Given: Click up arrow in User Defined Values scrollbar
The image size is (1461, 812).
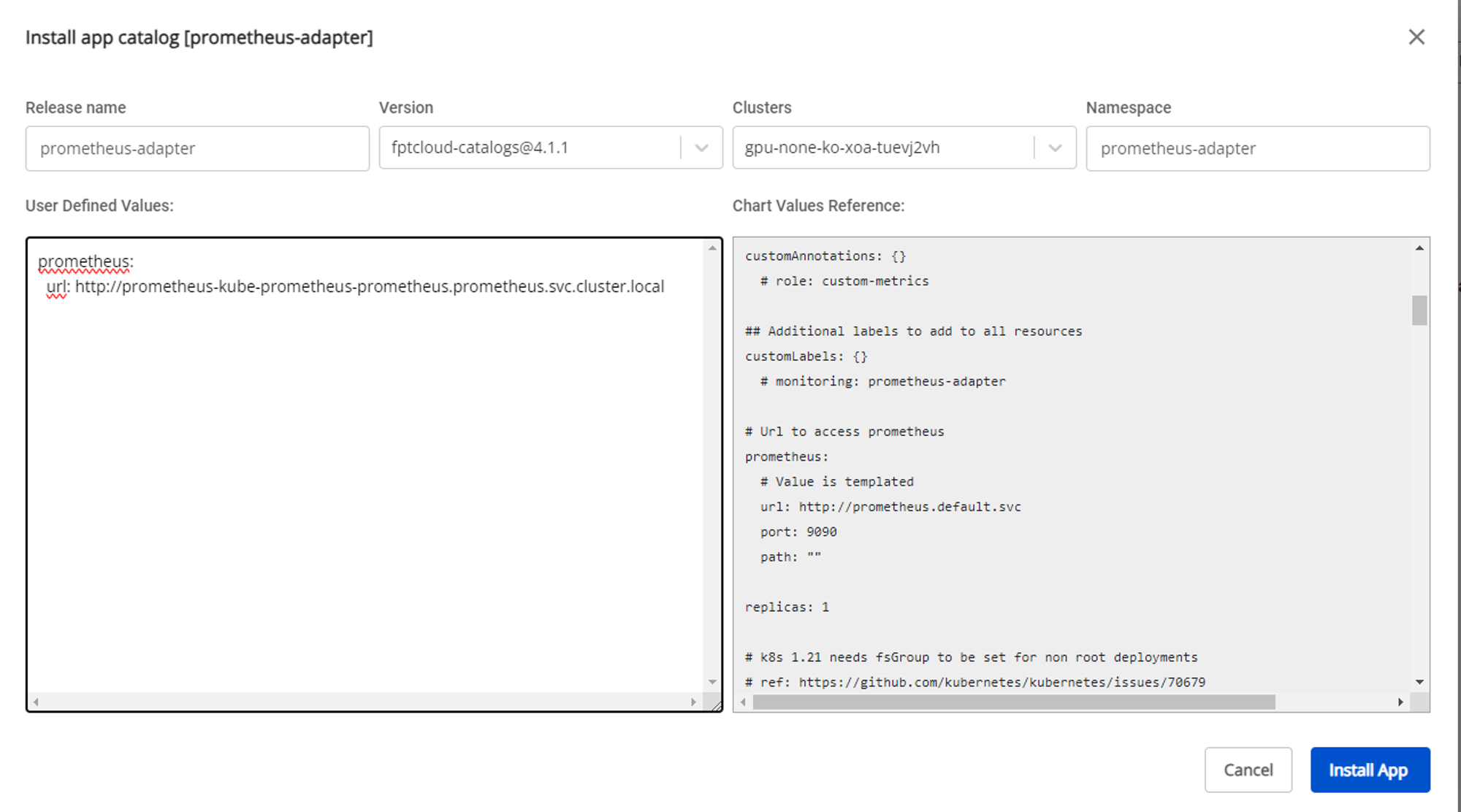Looking at the screenshot, I should [x=712, y=248].
